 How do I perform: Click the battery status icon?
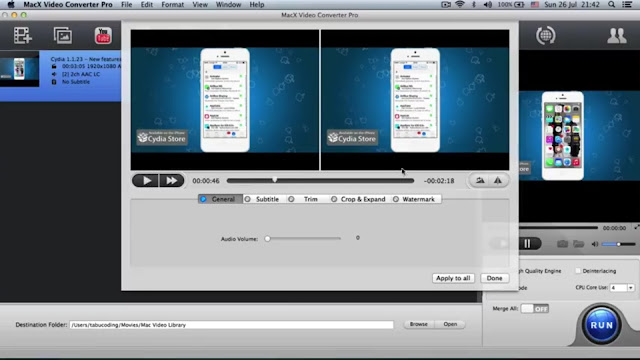[x=519, y=4]
